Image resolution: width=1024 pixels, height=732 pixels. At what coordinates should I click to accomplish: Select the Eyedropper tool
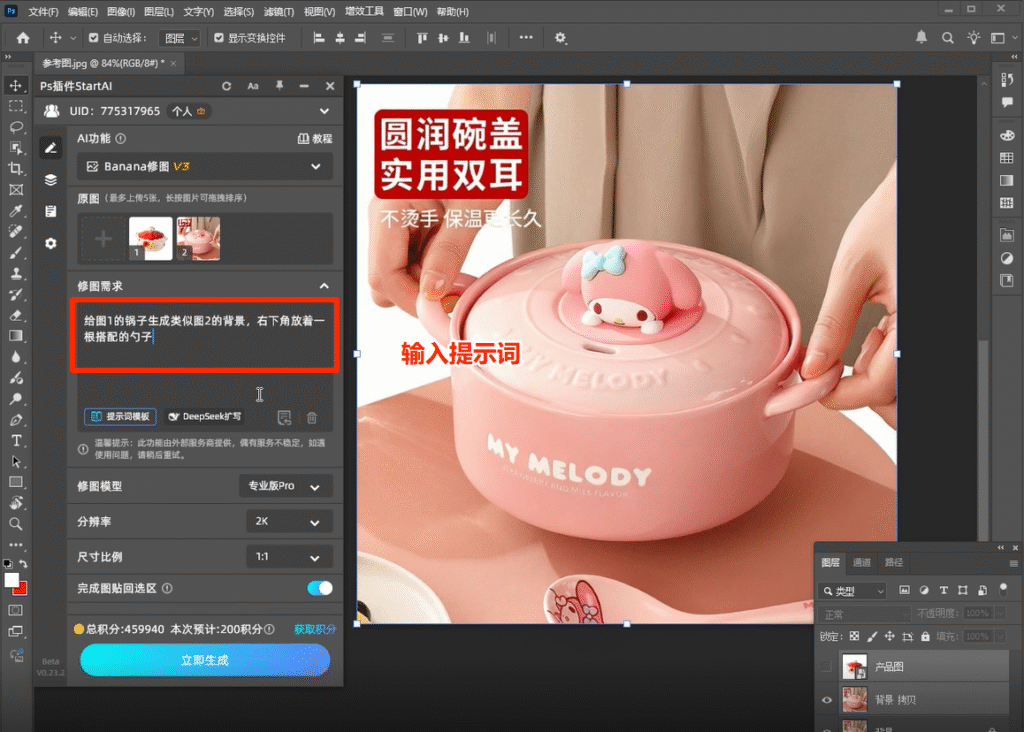click(x=16, y=210)
